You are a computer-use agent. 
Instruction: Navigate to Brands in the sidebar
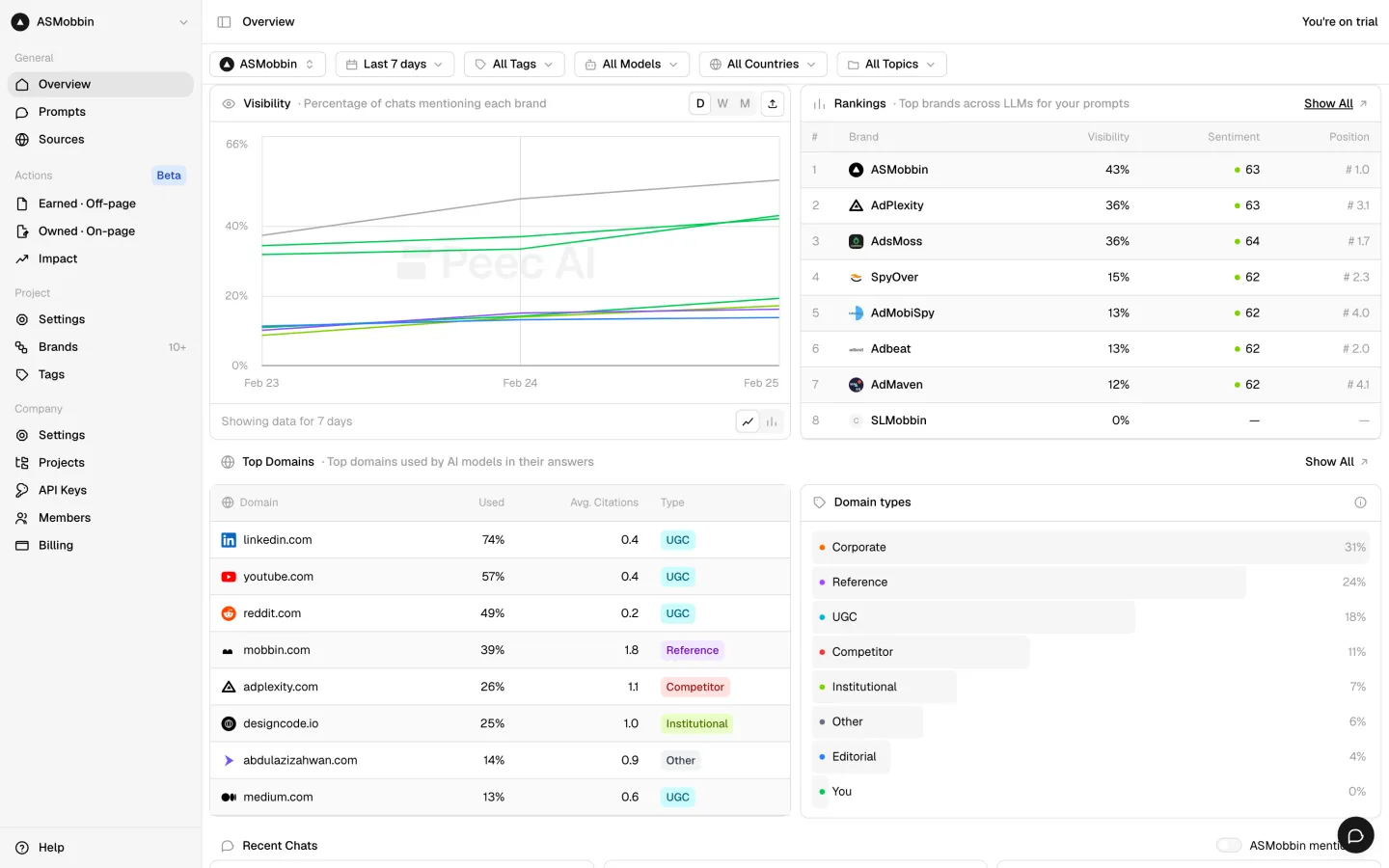tap(100, 347)
